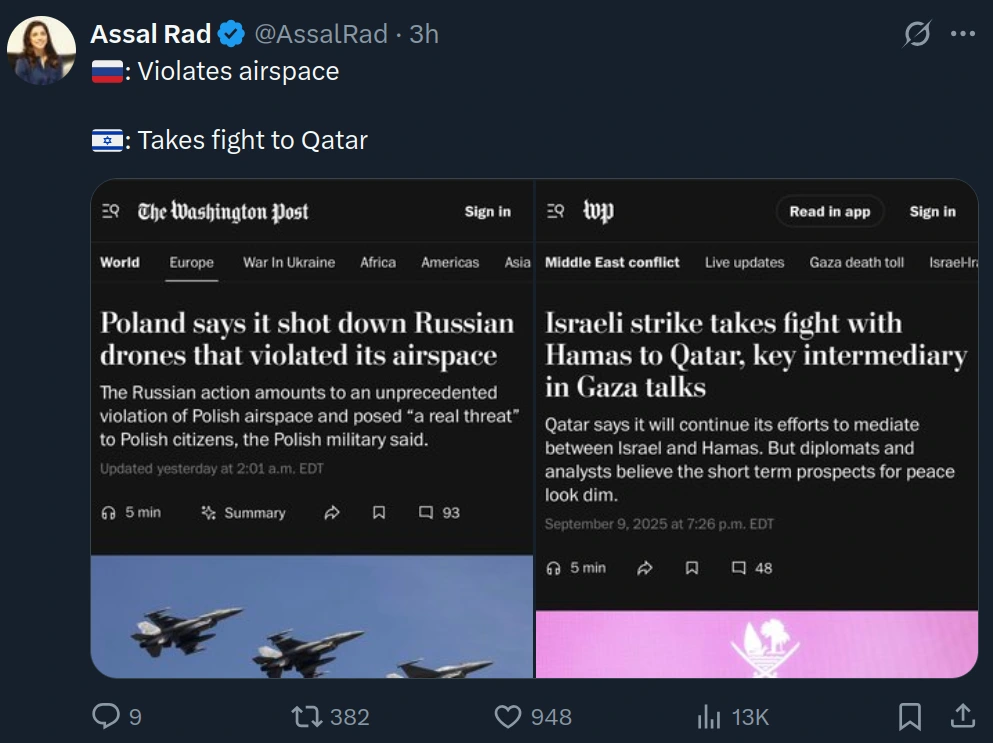993x743 pixels.
Task: Like the tweet with heart icon
Action: pos(509,716)
